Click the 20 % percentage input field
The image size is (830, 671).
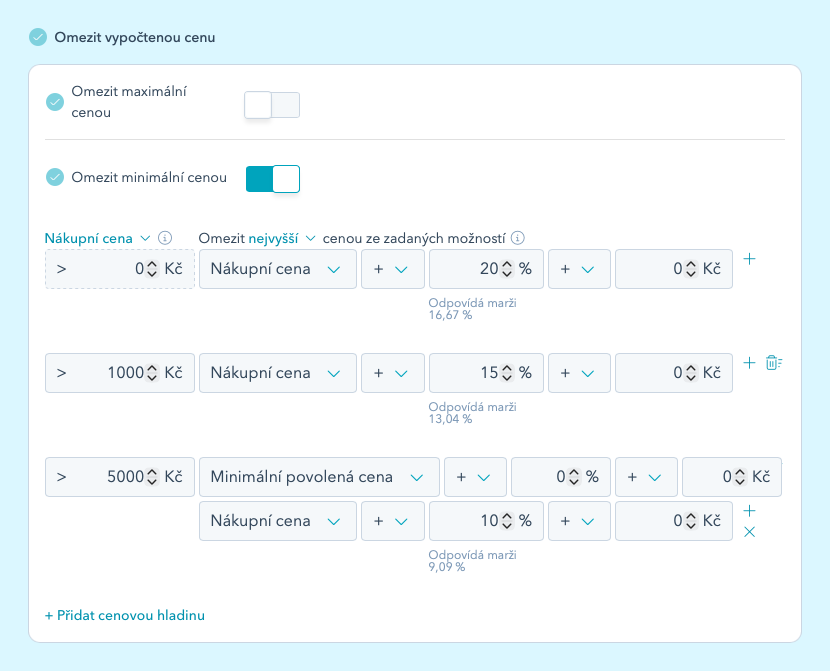click(x=486, y=269)
